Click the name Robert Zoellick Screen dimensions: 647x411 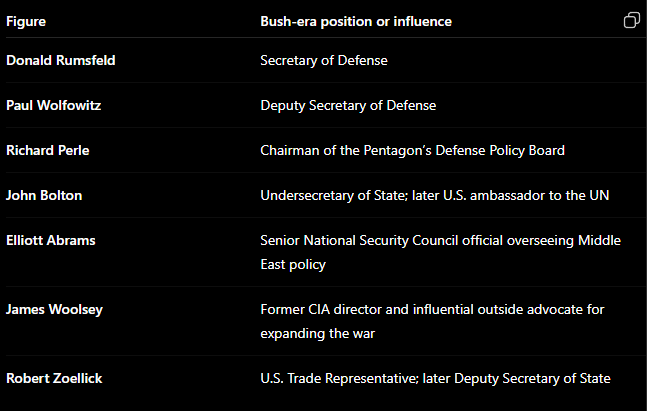tap(54, 378)
